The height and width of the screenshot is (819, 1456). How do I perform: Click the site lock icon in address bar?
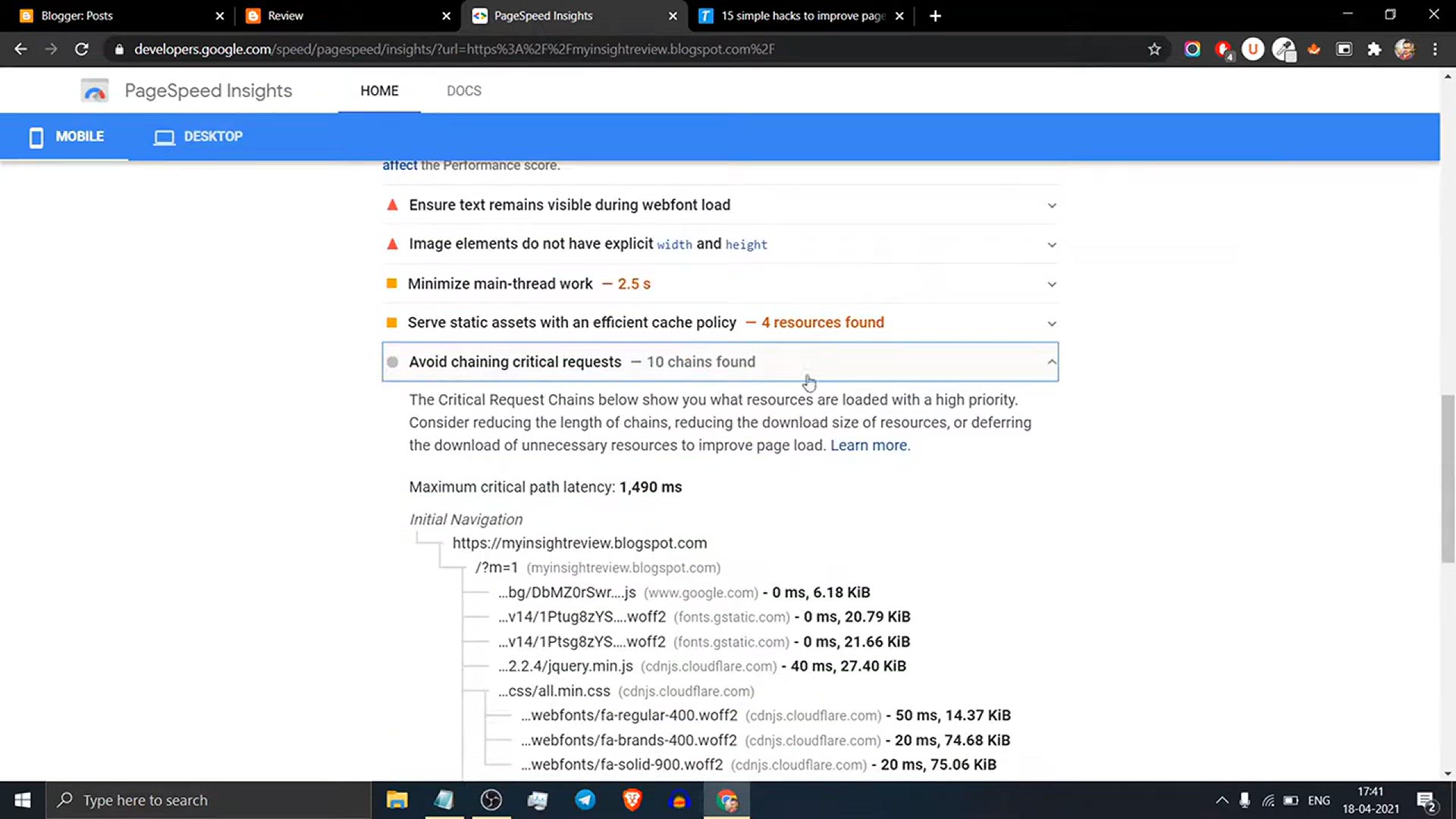click(x=119, y=49)
